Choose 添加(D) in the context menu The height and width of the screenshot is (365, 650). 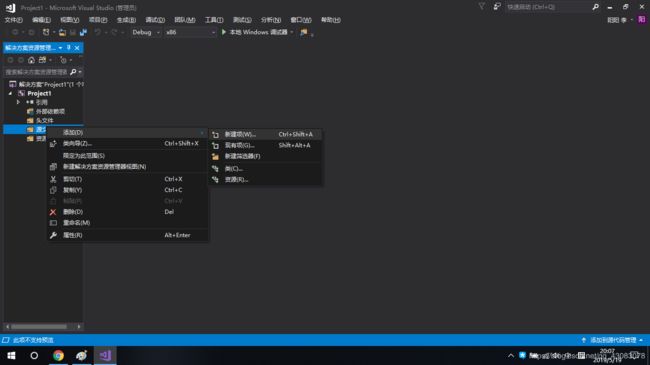[128, 132]
